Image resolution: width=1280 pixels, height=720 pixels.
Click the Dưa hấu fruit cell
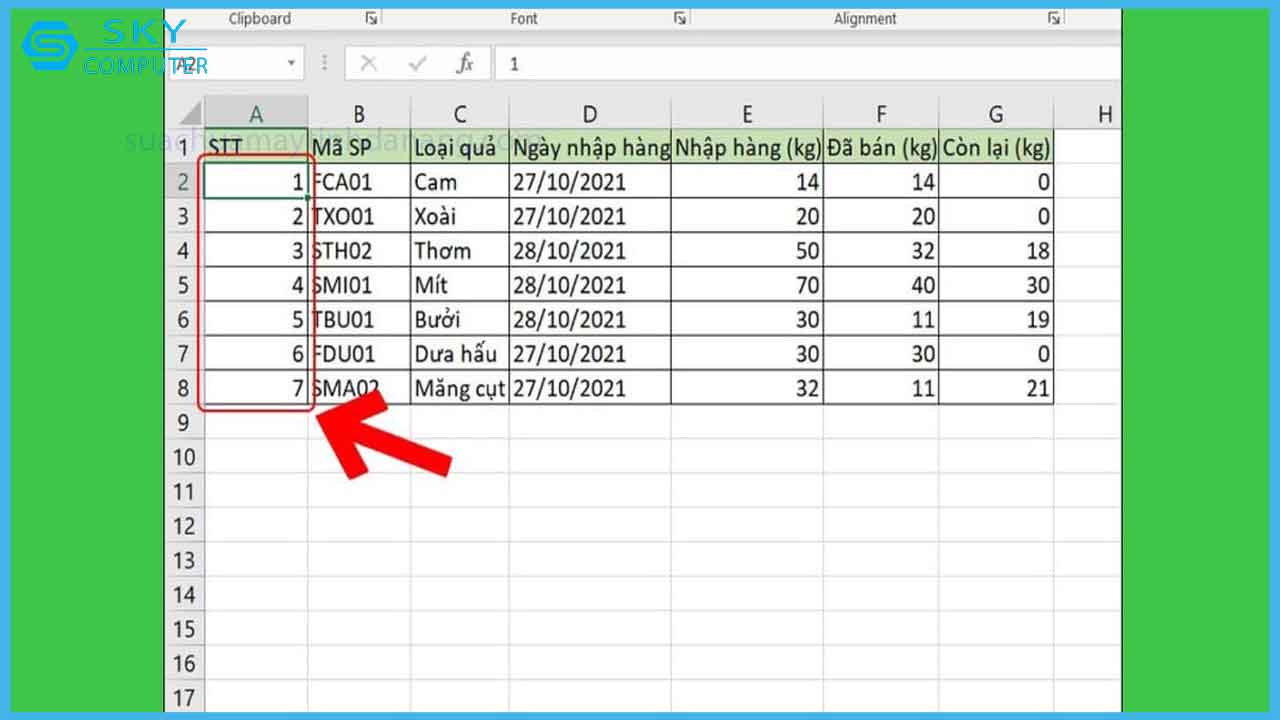coord(460,354)
